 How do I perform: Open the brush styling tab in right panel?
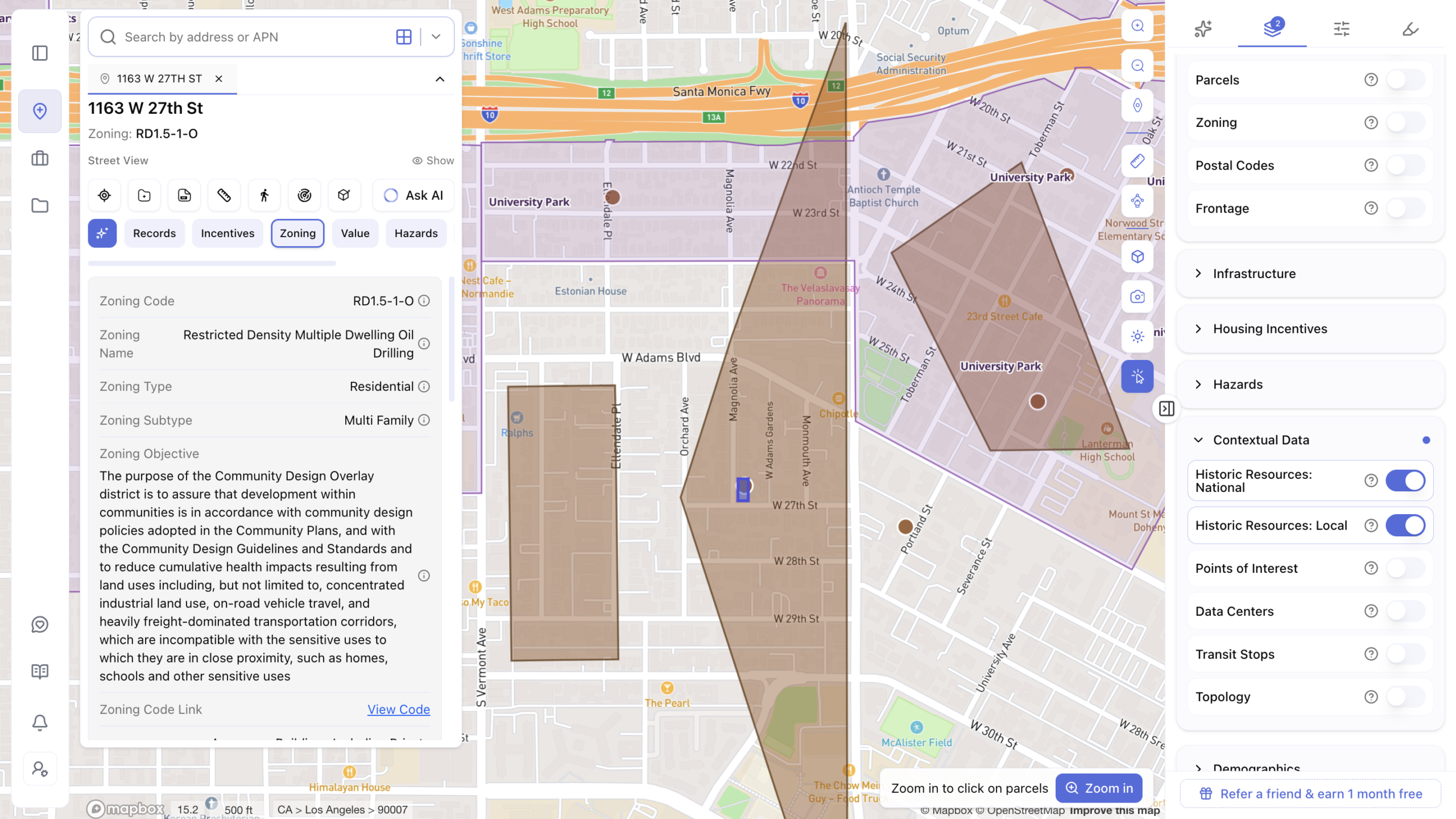(x=1410, y=28)
